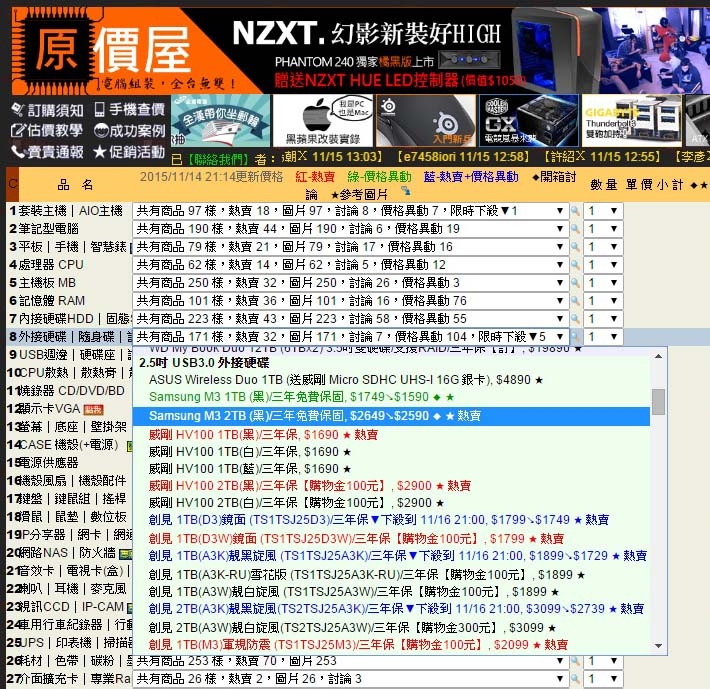Click magnifier icon beside 筆記型電腦 row

coord(575,229)
